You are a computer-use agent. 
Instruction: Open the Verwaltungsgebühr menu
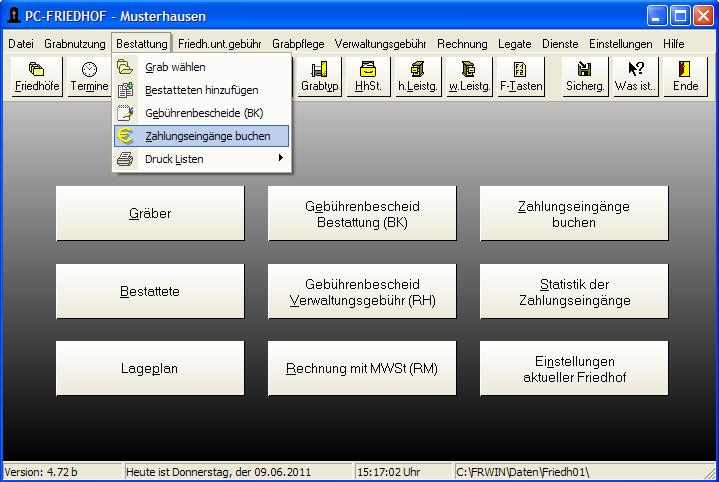click(x=380, y=44)
